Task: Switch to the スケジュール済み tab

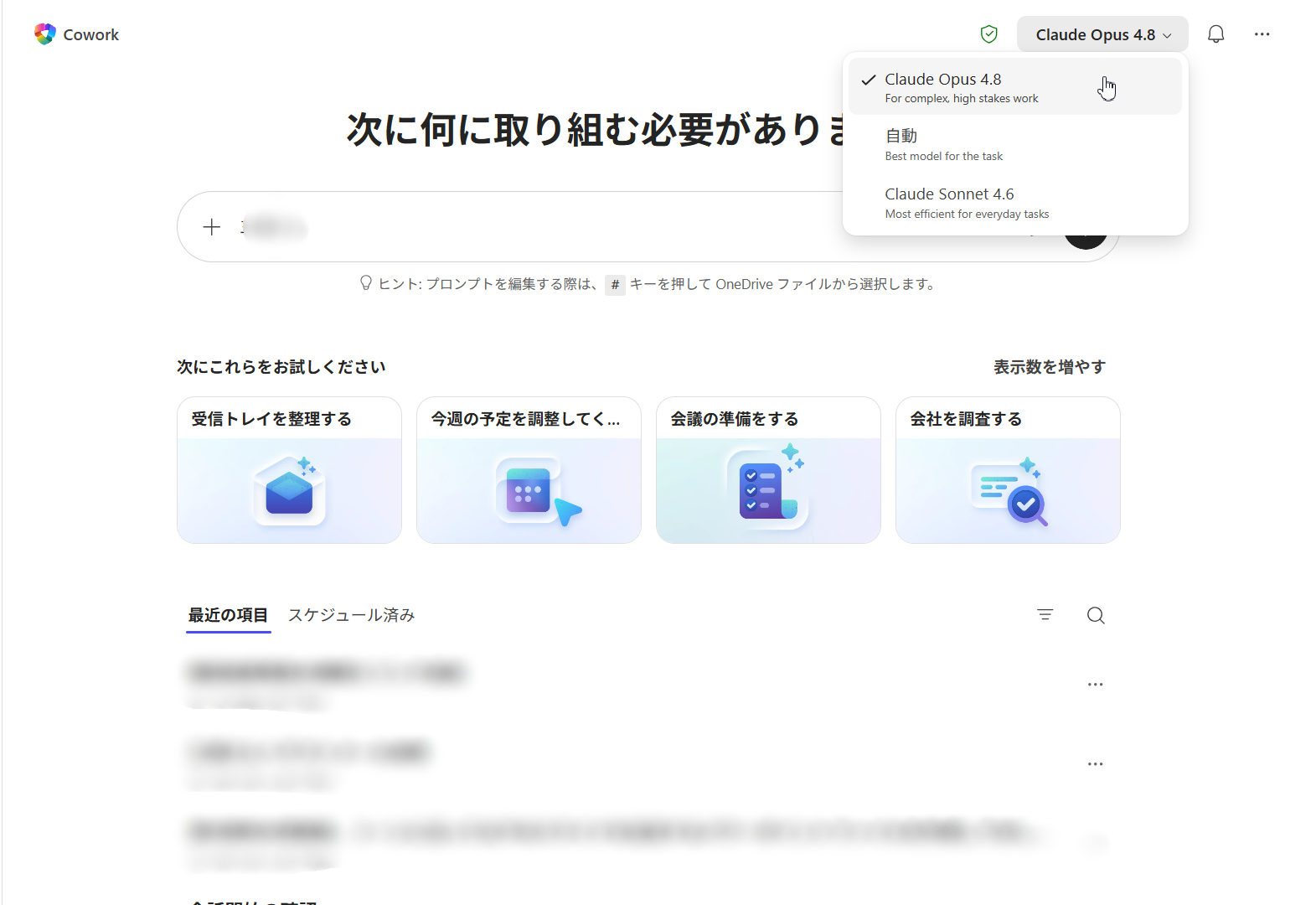Action: point(352,615)
